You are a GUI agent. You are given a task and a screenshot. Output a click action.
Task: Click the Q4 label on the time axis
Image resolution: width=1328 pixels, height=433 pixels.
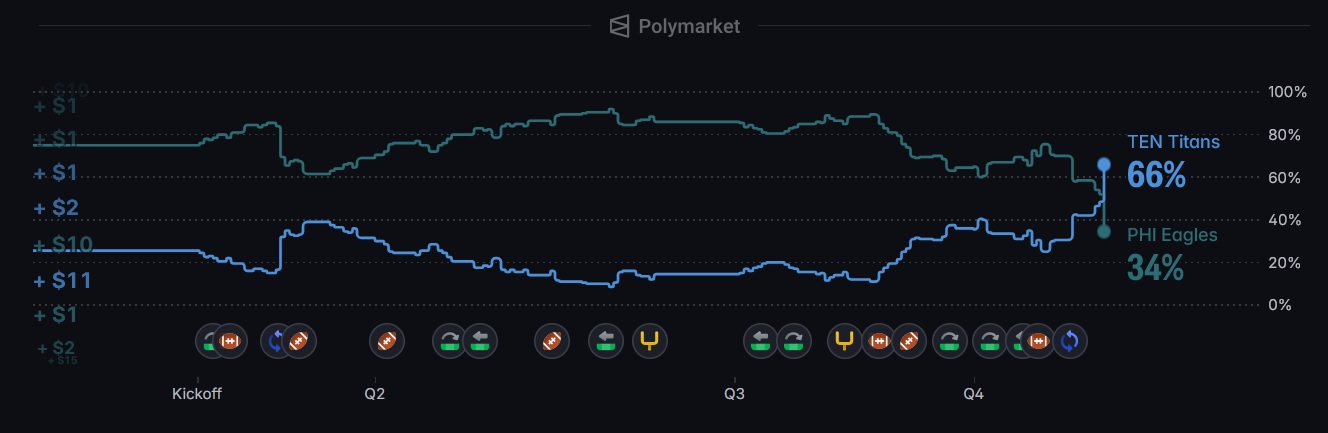(x=974, y=394)
